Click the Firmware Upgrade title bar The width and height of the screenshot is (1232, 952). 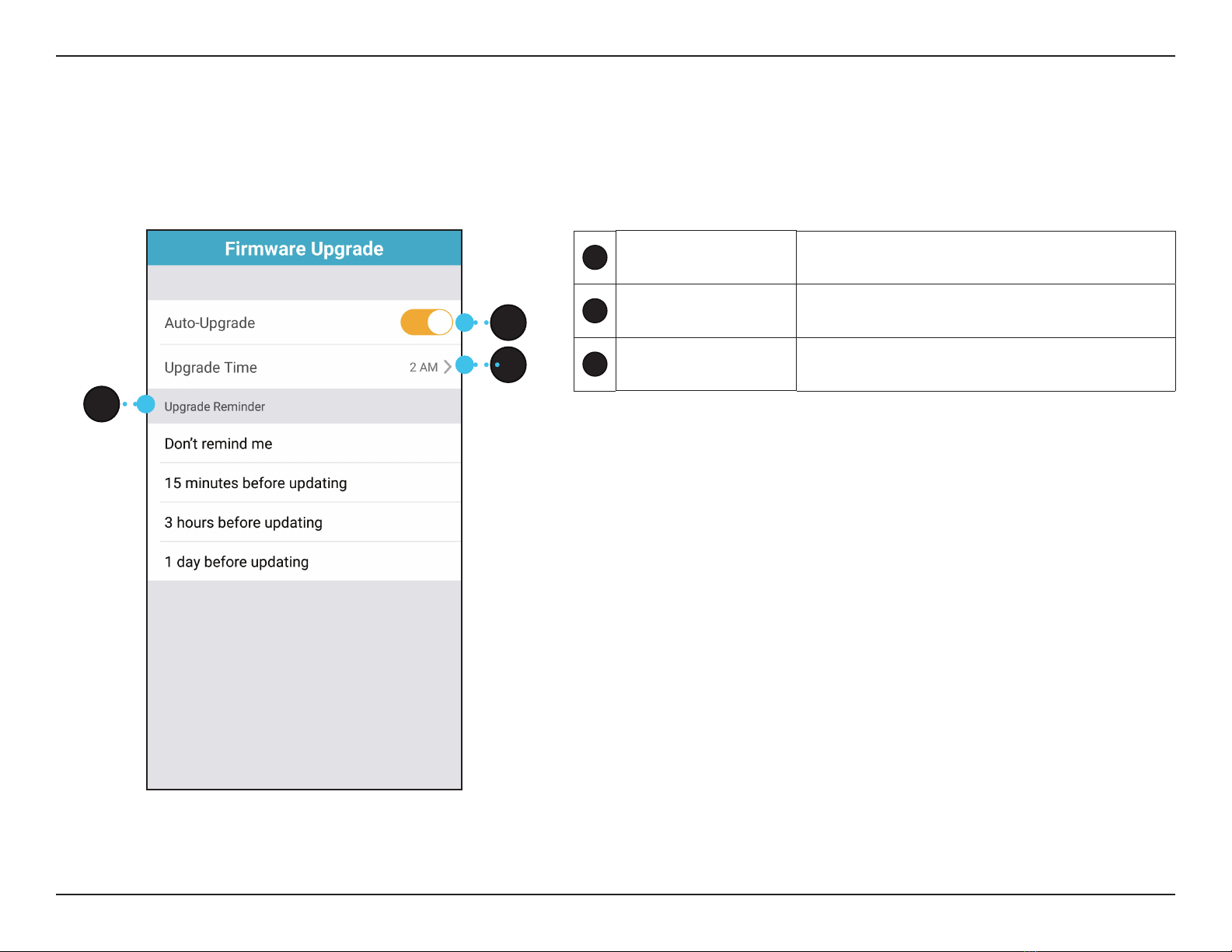(305, 249)
